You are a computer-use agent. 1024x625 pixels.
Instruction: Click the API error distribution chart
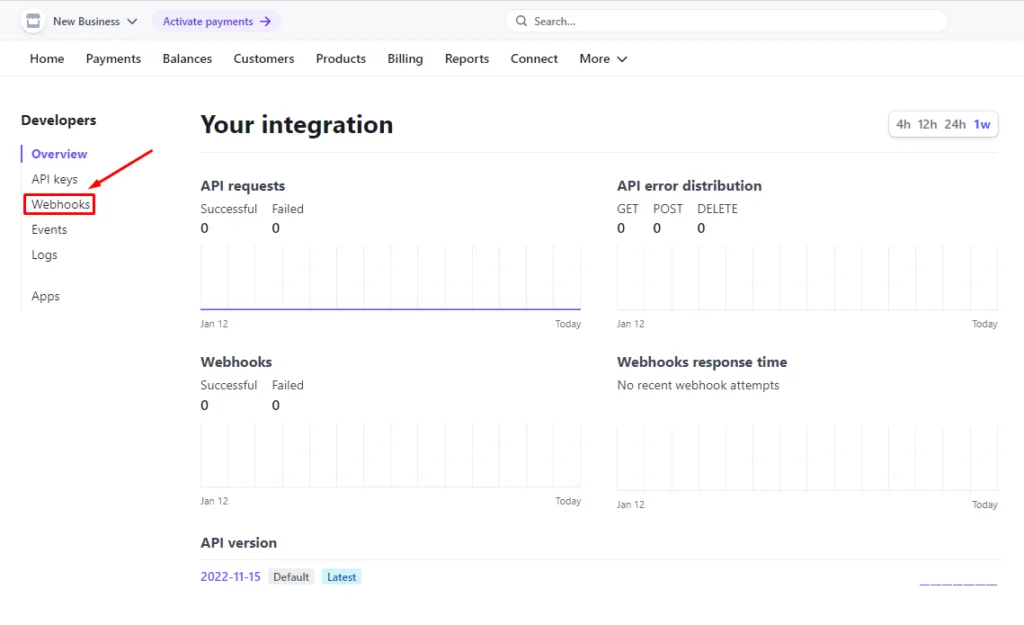807,278
